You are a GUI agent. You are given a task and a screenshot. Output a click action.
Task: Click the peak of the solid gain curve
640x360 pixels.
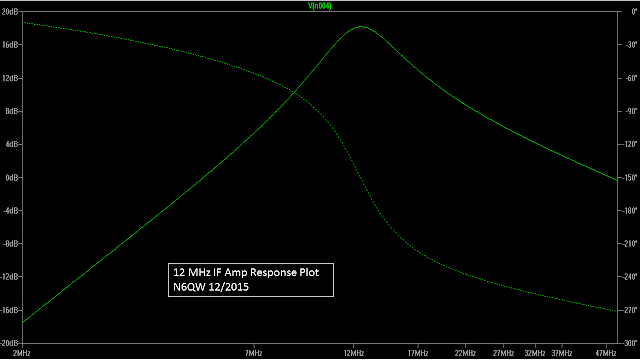[x=362, y=27]
